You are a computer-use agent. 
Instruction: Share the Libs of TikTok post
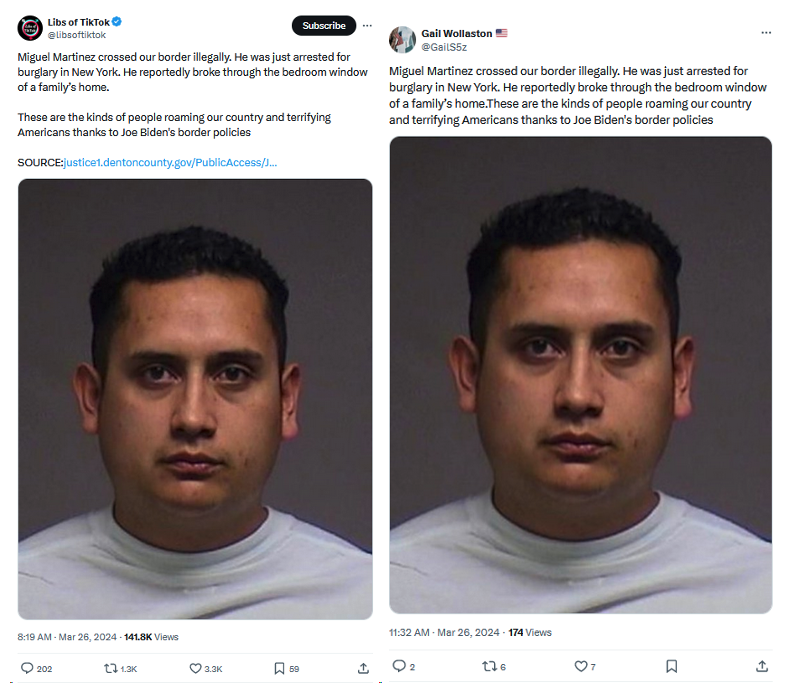pos(363,668)
